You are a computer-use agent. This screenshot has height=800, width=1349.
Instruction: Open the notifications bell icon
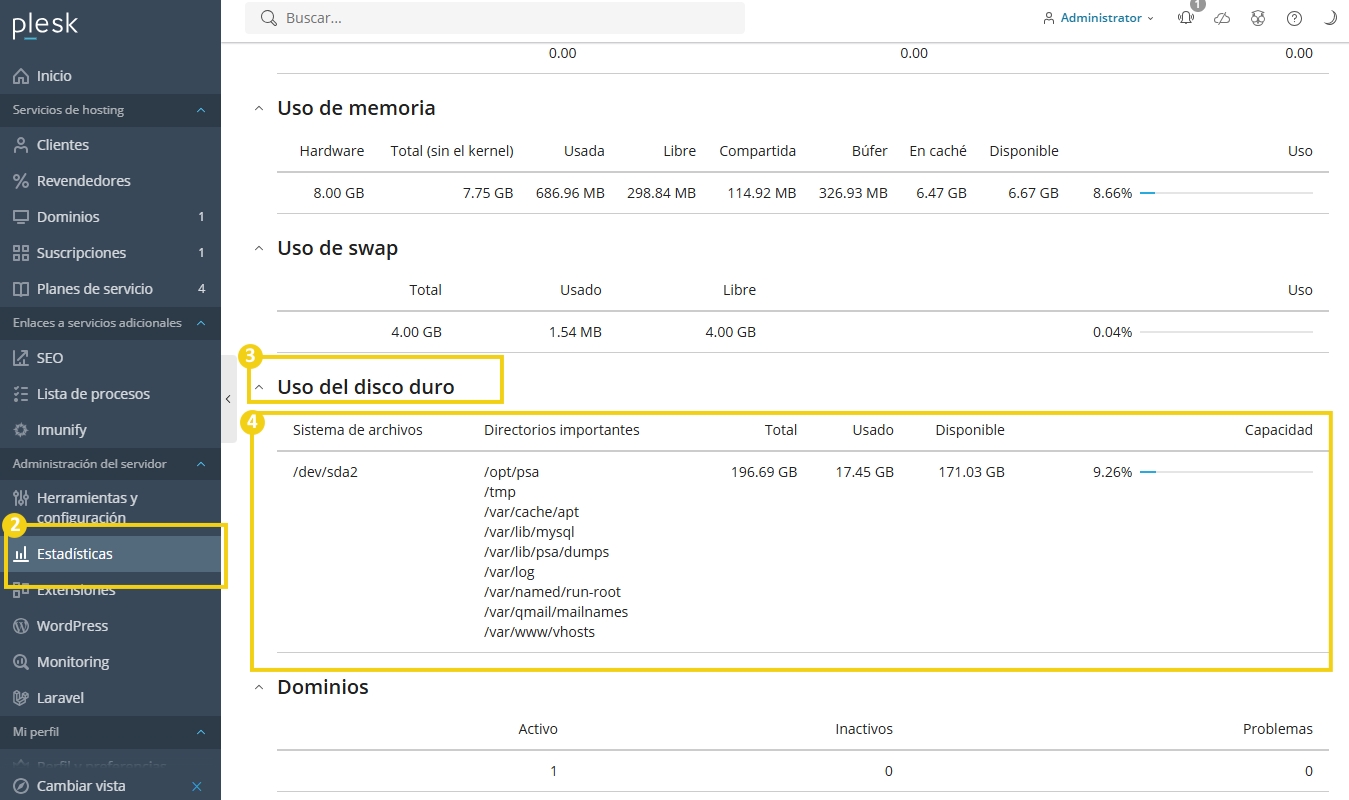1186,18
